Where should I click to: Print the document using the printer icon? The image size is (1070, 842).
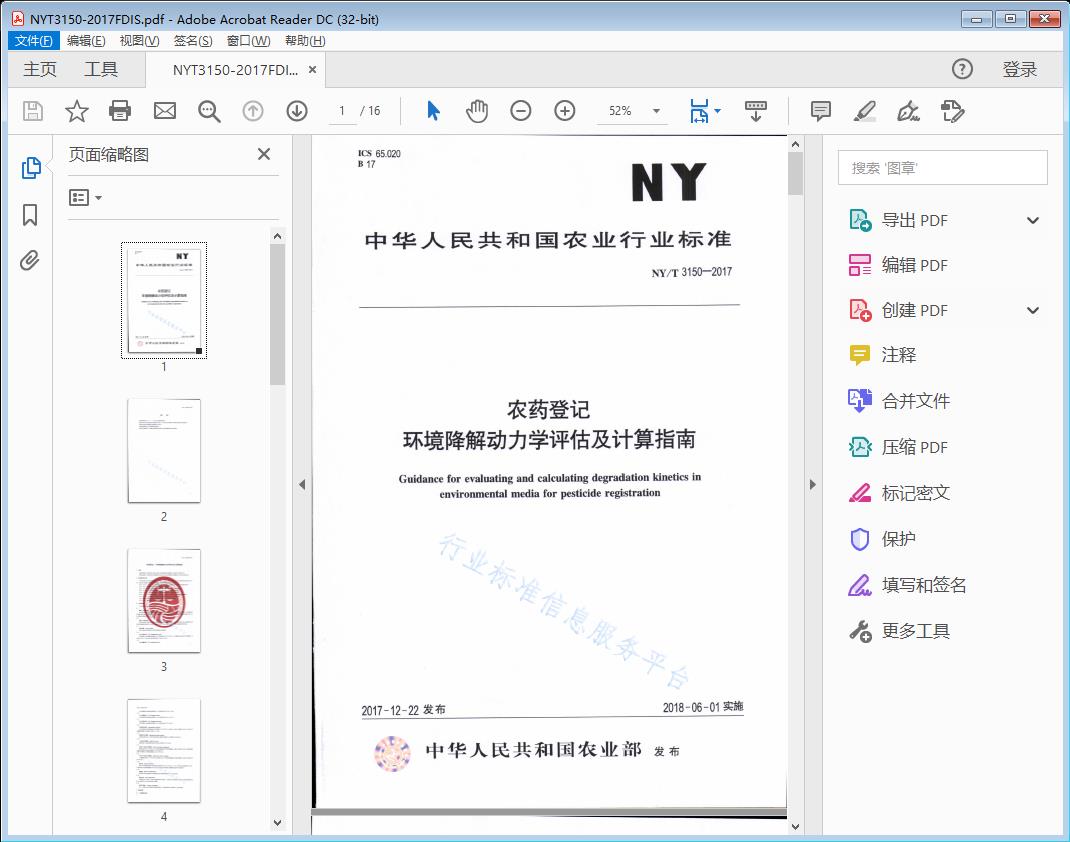120,111
